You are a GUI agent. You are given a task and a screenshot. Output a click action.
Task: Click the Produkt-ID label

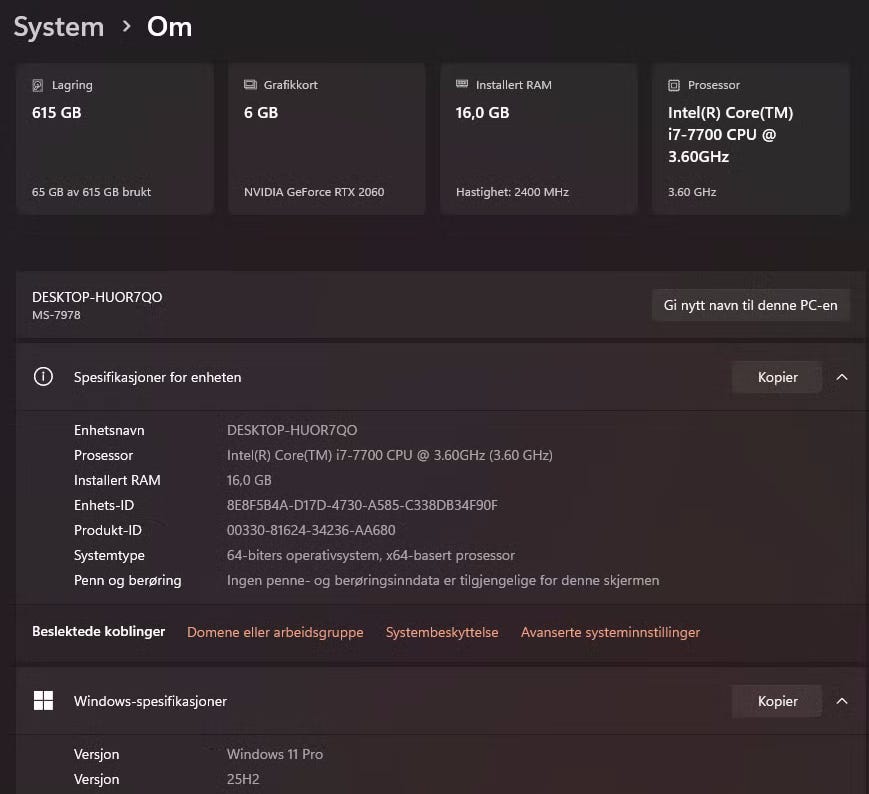click(x=108, y=530)
